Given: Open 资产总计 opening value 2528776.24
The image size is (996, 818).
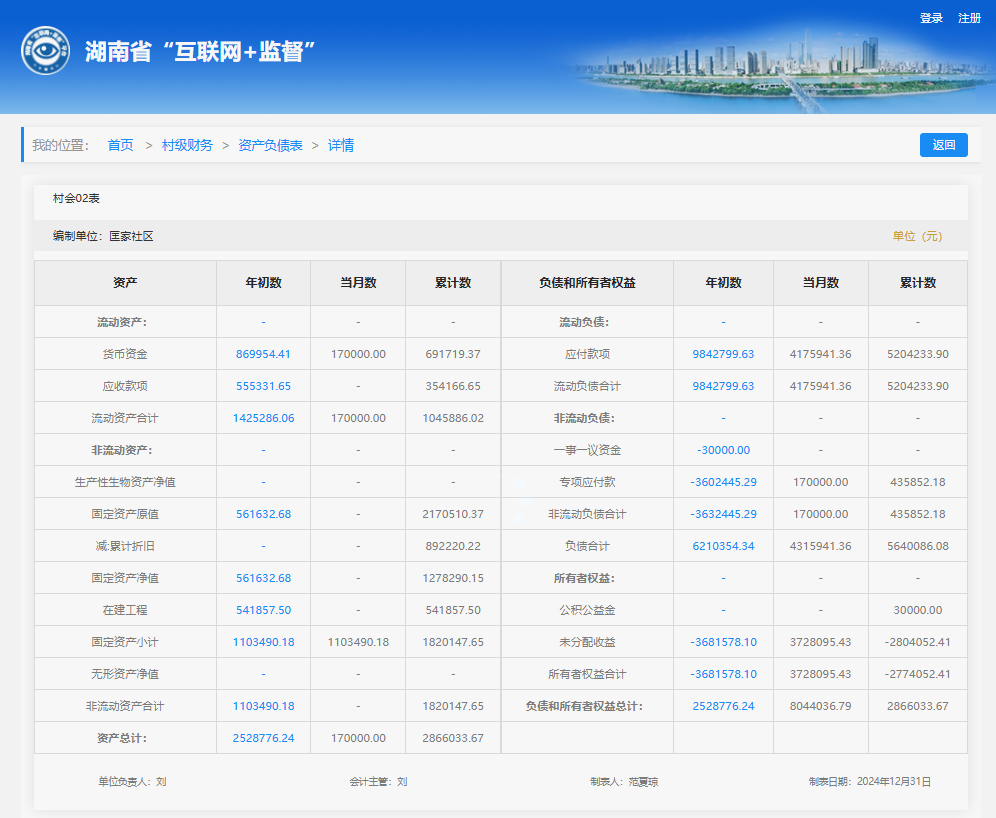Looking at the screenshot, I should pyautogui.click(x=263, y=738).
